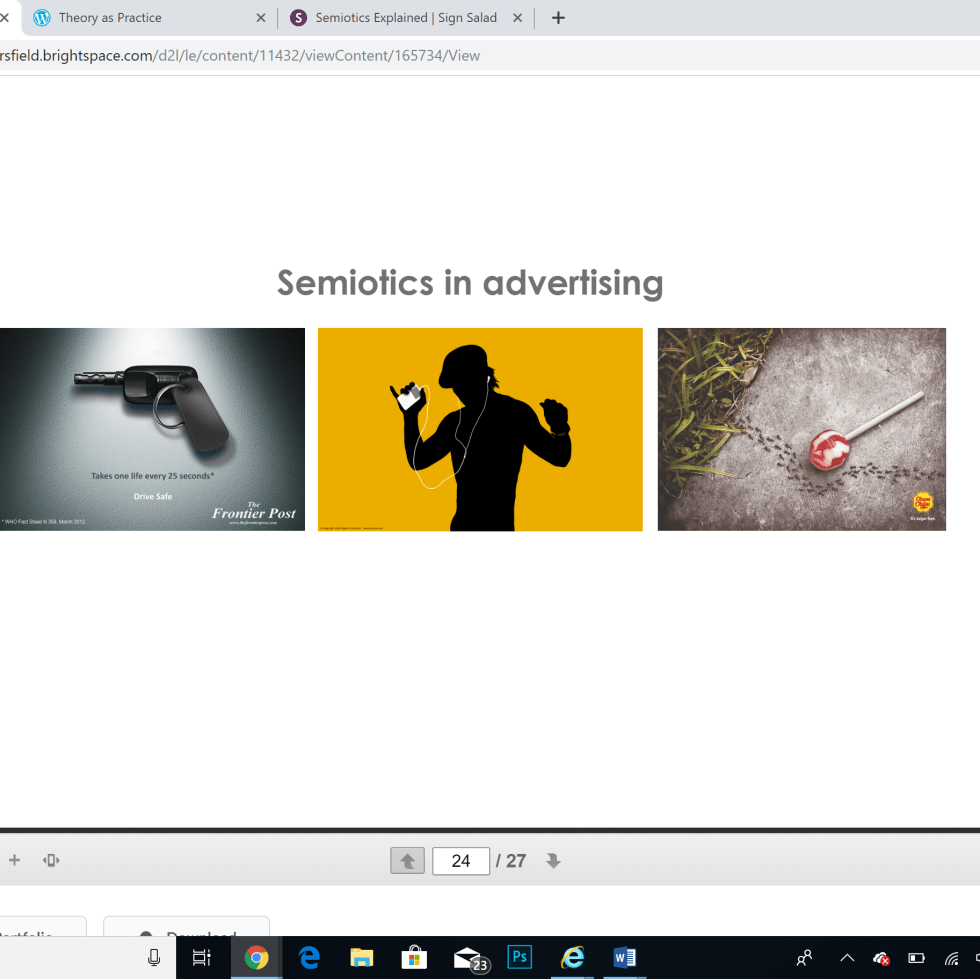Show hidden system tray icons
The height and width of the screenshot is (979, 980).
pos(846,958)
